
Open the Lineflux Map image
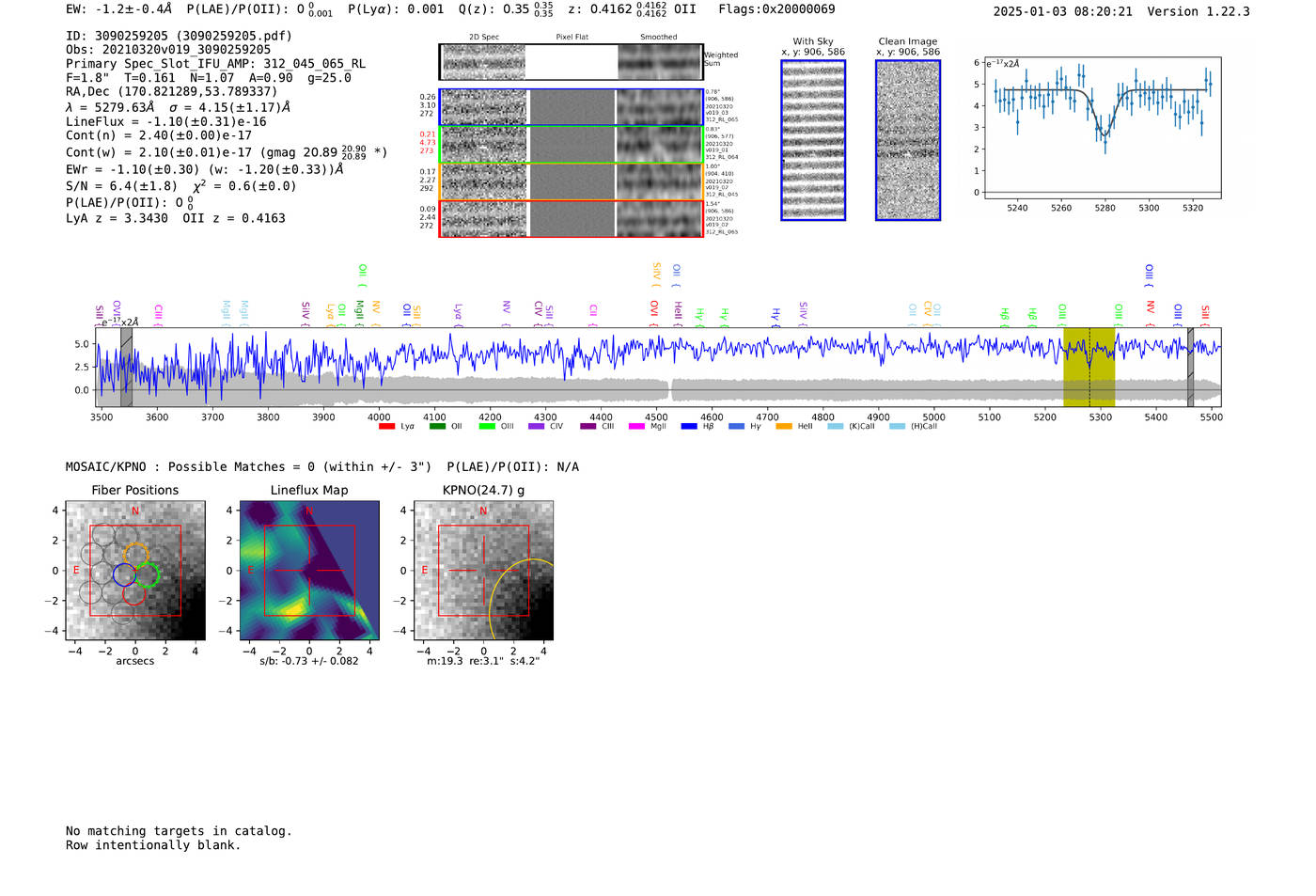coord(309,571)
